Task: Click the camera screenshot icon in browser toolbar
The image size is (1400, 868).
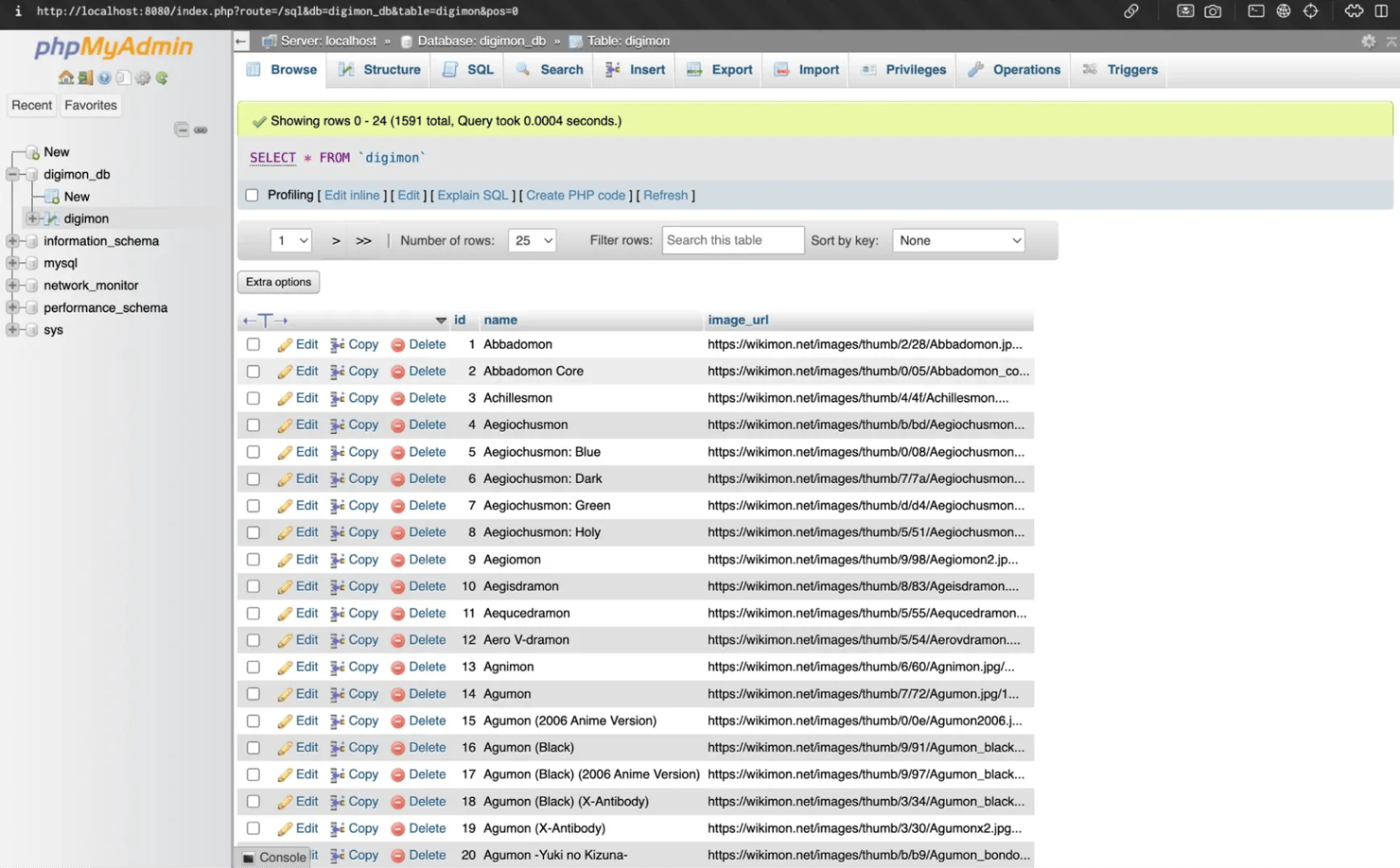Action: [1213, 11]
